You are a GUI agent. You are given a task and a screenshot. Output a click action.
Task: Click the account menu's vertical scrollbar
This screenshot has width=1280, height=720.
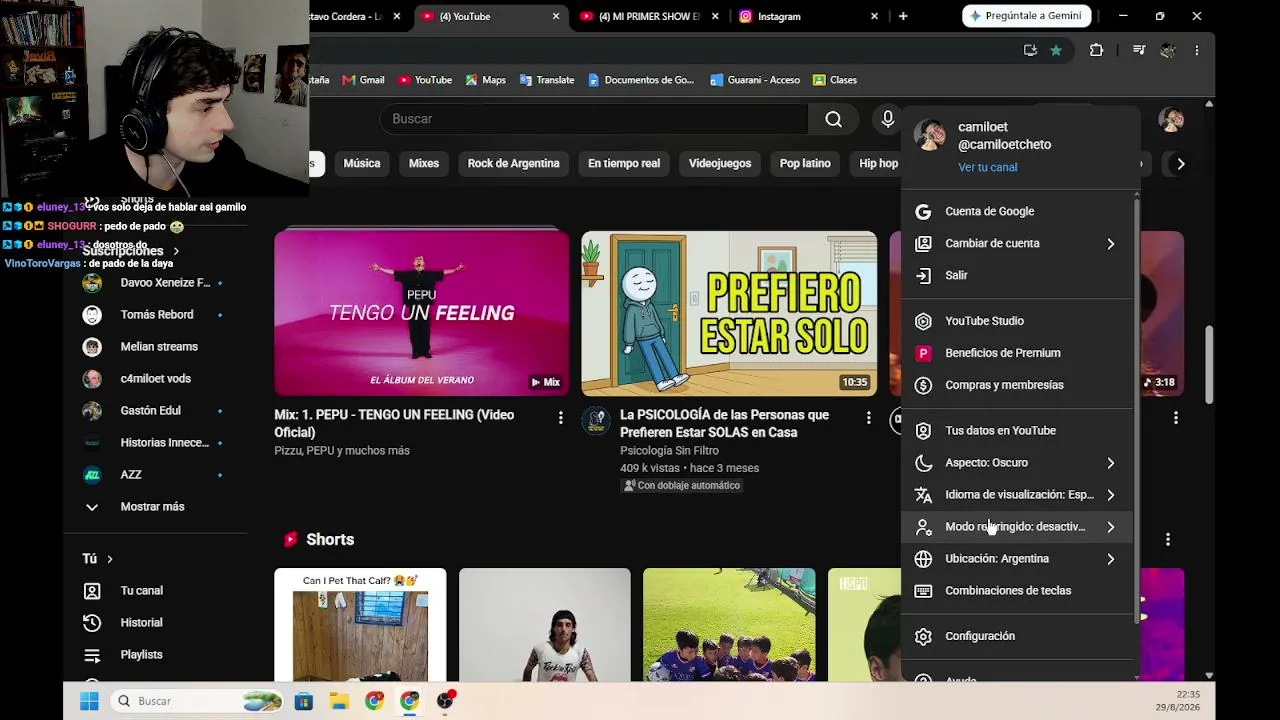click(x=1136, y=410)
